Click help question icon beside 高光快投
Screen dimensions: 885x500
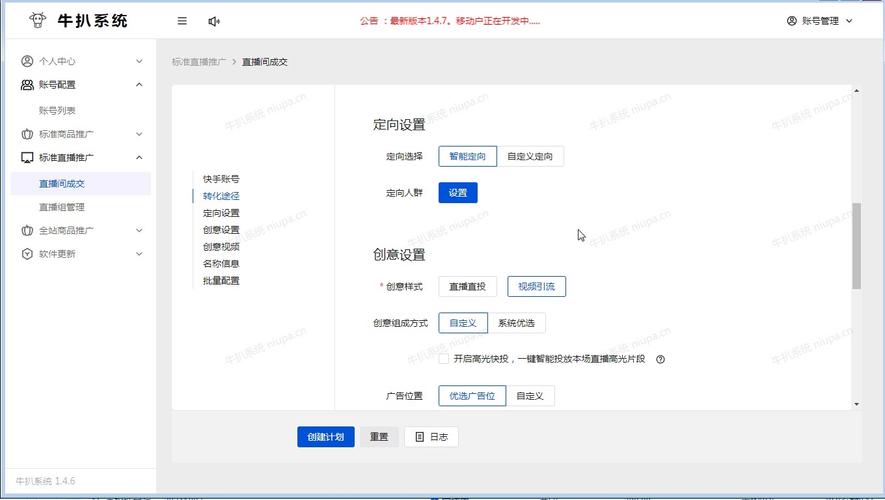pyautogui.click(x=660, y=359)
